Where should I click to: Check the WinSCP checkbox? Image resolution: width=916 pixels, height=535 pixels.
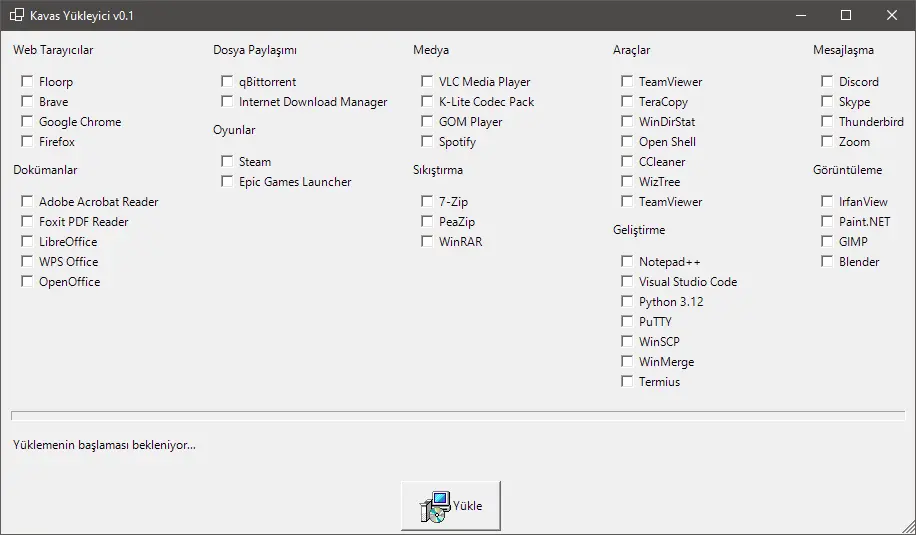coord(627,341)
